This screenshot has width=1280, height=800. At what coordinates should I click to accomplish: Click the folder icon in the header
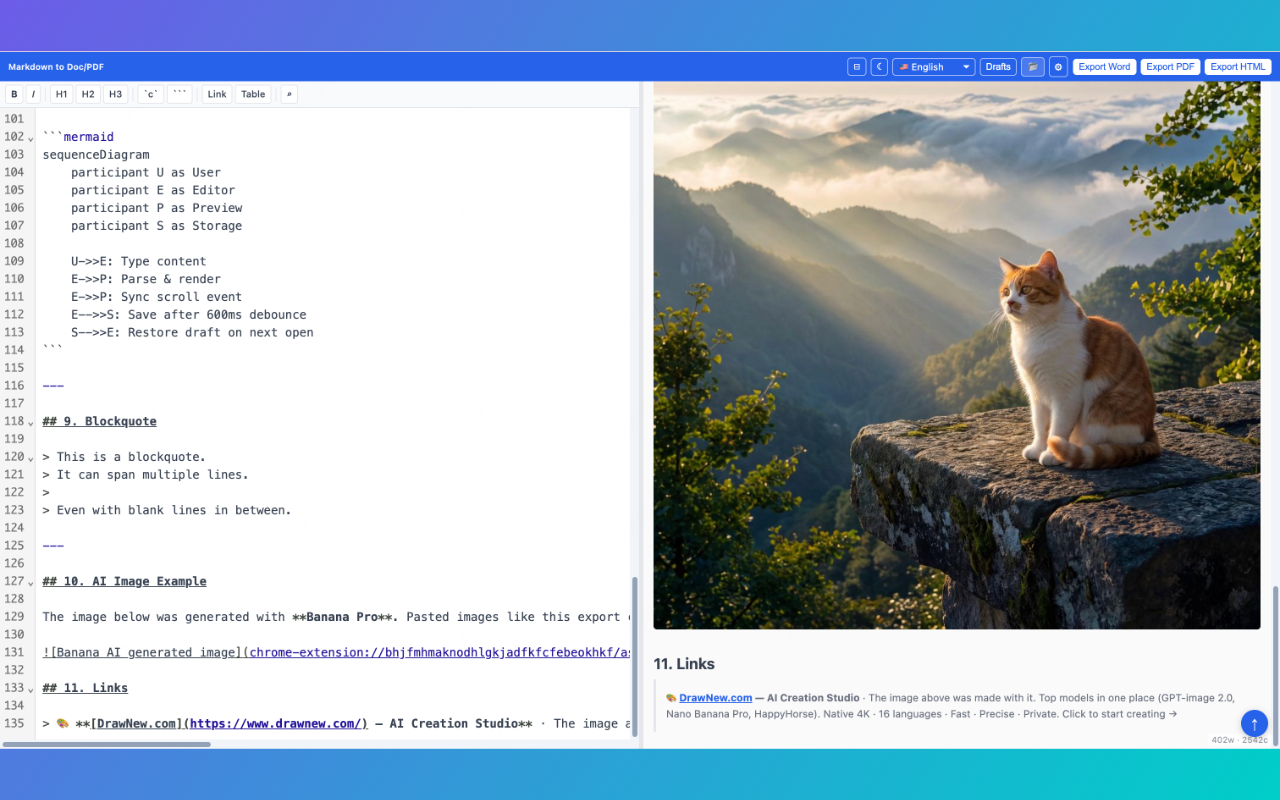[x=1033, y=67]
